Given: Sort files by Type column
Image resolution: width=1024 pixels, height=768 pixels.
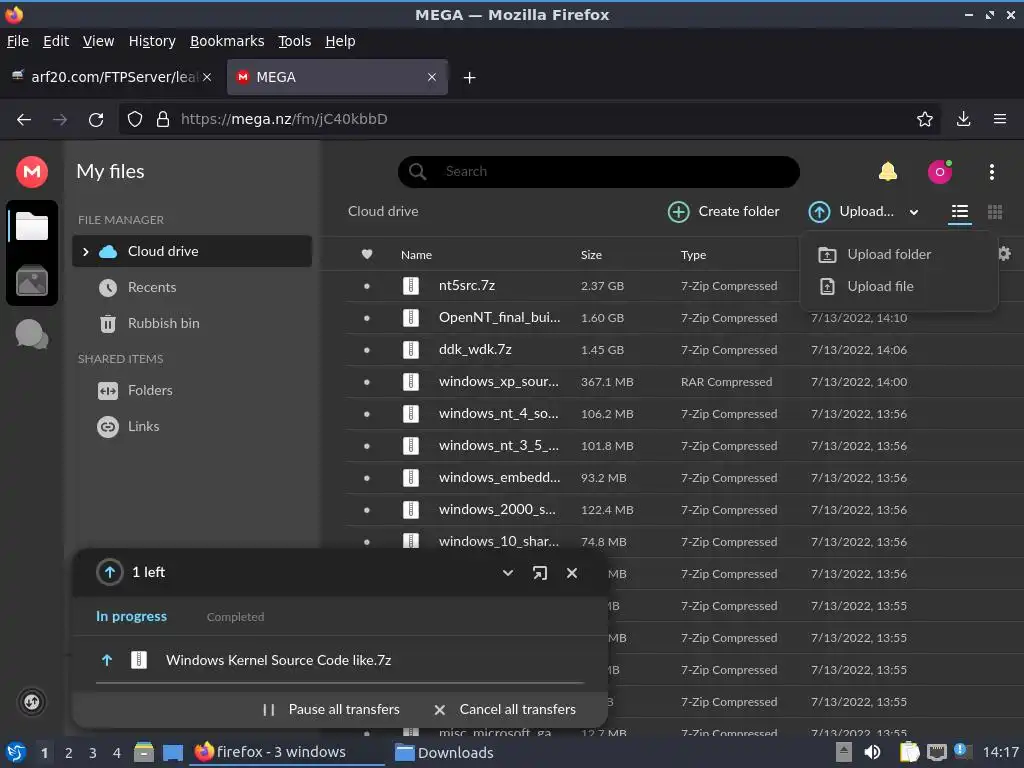Looking at the screenshot, I should [x=693, y=255].
